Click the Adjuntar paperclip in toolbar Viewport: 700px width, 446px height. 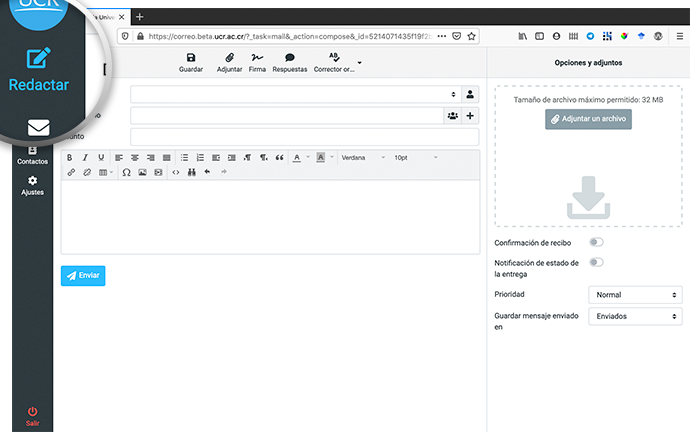[x=229, y=63]
